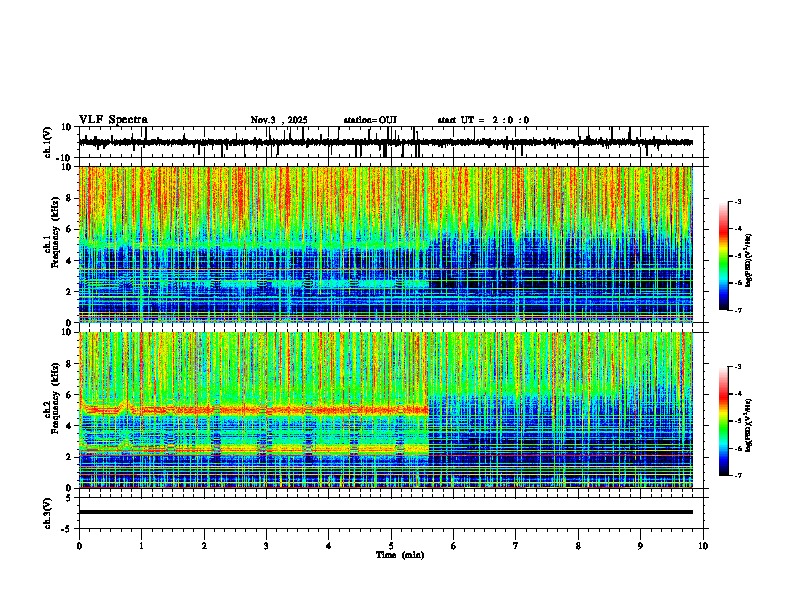The height and width of the screenshot is (612, 792).
Task: Click the last time axis tick label '10'
Action: pyautogui.click(x=703, y=546)
